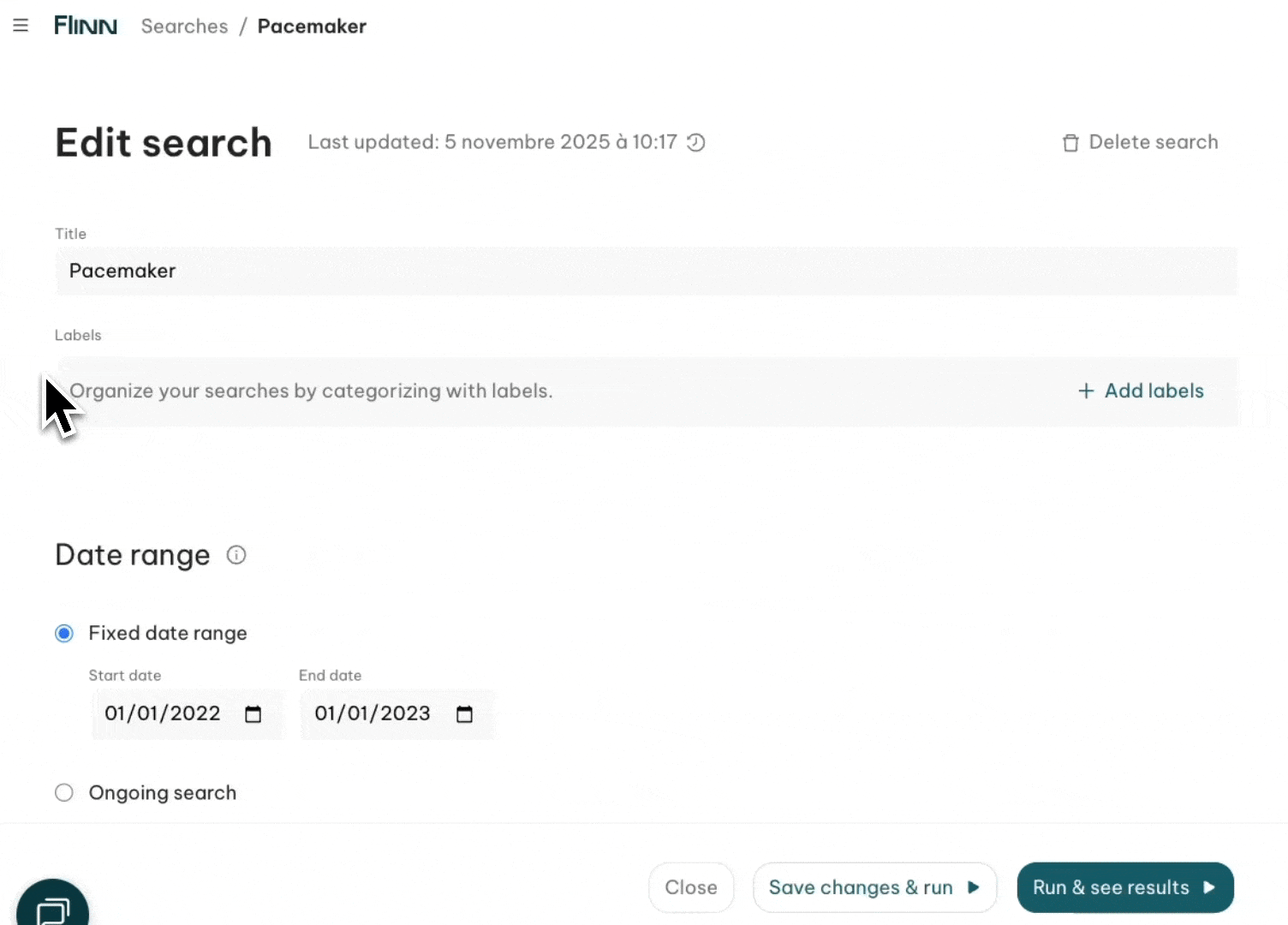
Task: Focus the Title input field
Action: 647,272
